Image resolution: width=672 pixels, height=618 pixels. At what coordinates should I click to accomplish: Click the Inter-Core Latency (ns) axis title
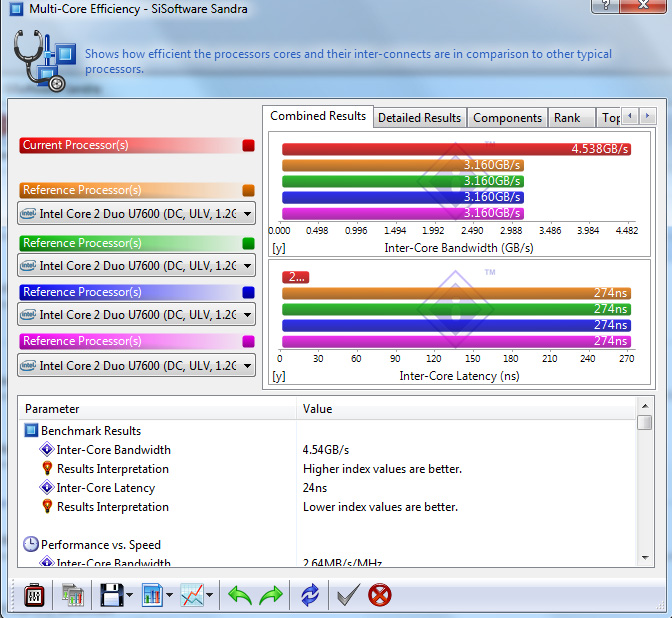click(459, 376)
